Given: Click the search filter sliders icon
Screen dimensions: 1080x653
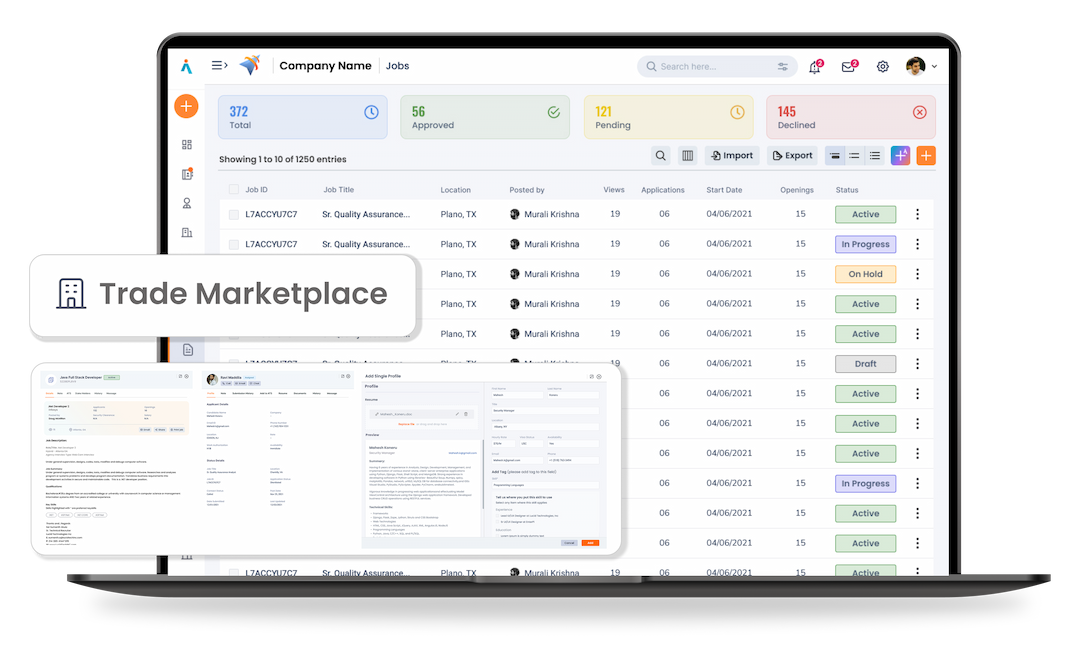Looking at the screenshot, I should (x=782, y=67).
